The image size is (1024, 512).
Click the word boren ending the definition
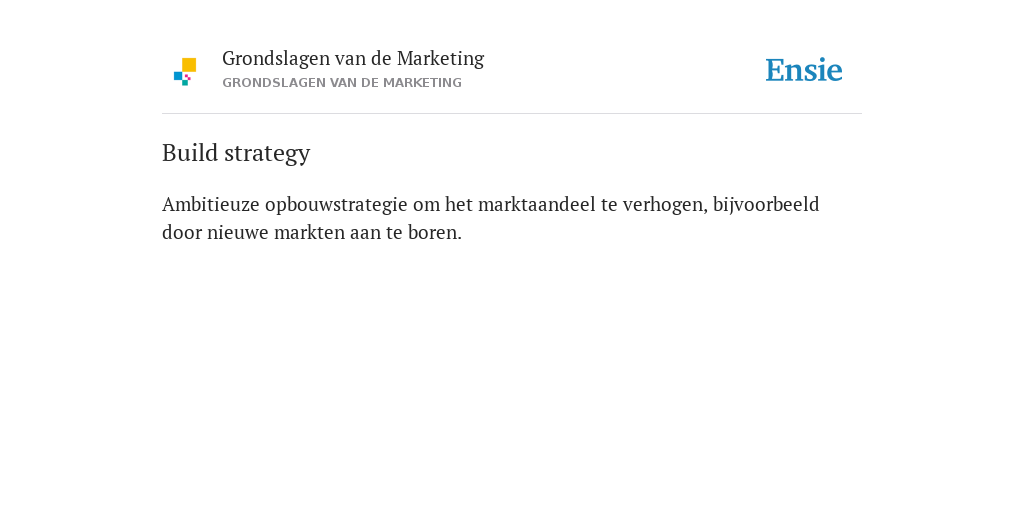(432, 232)
